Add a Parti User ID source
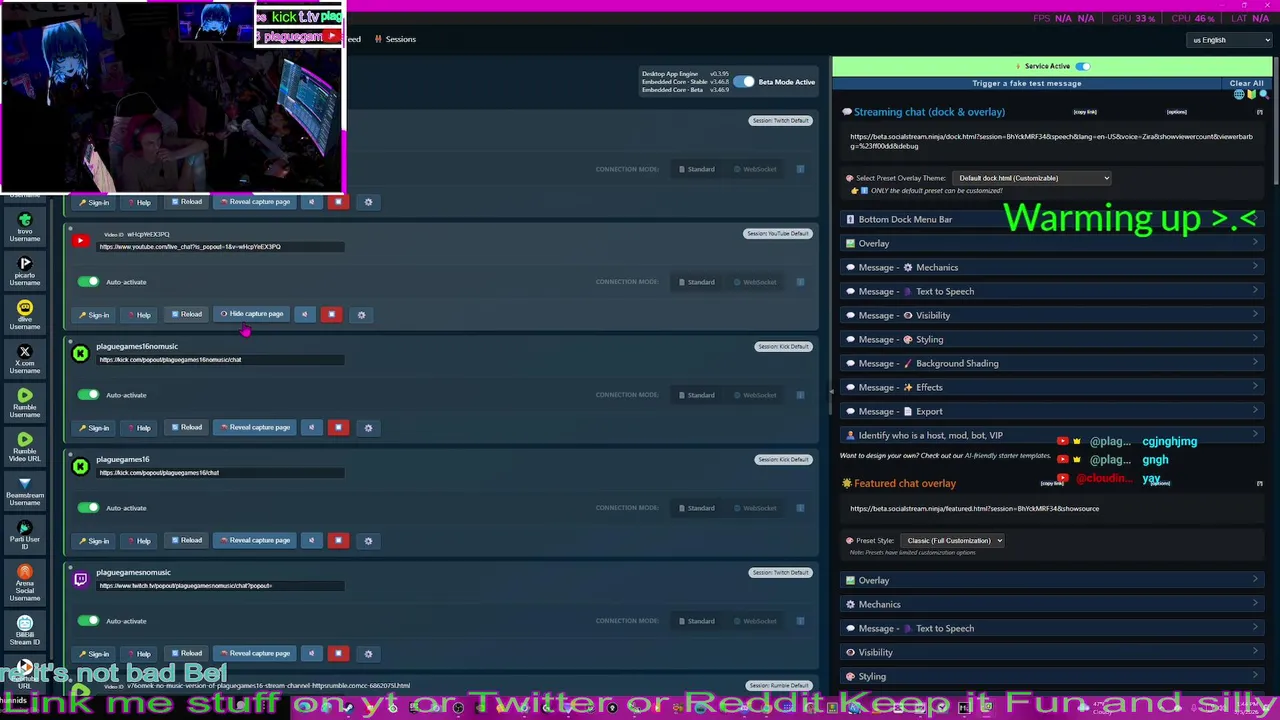Image resolution: width=1280 pixels, height=720 pixels. (25, 535)
